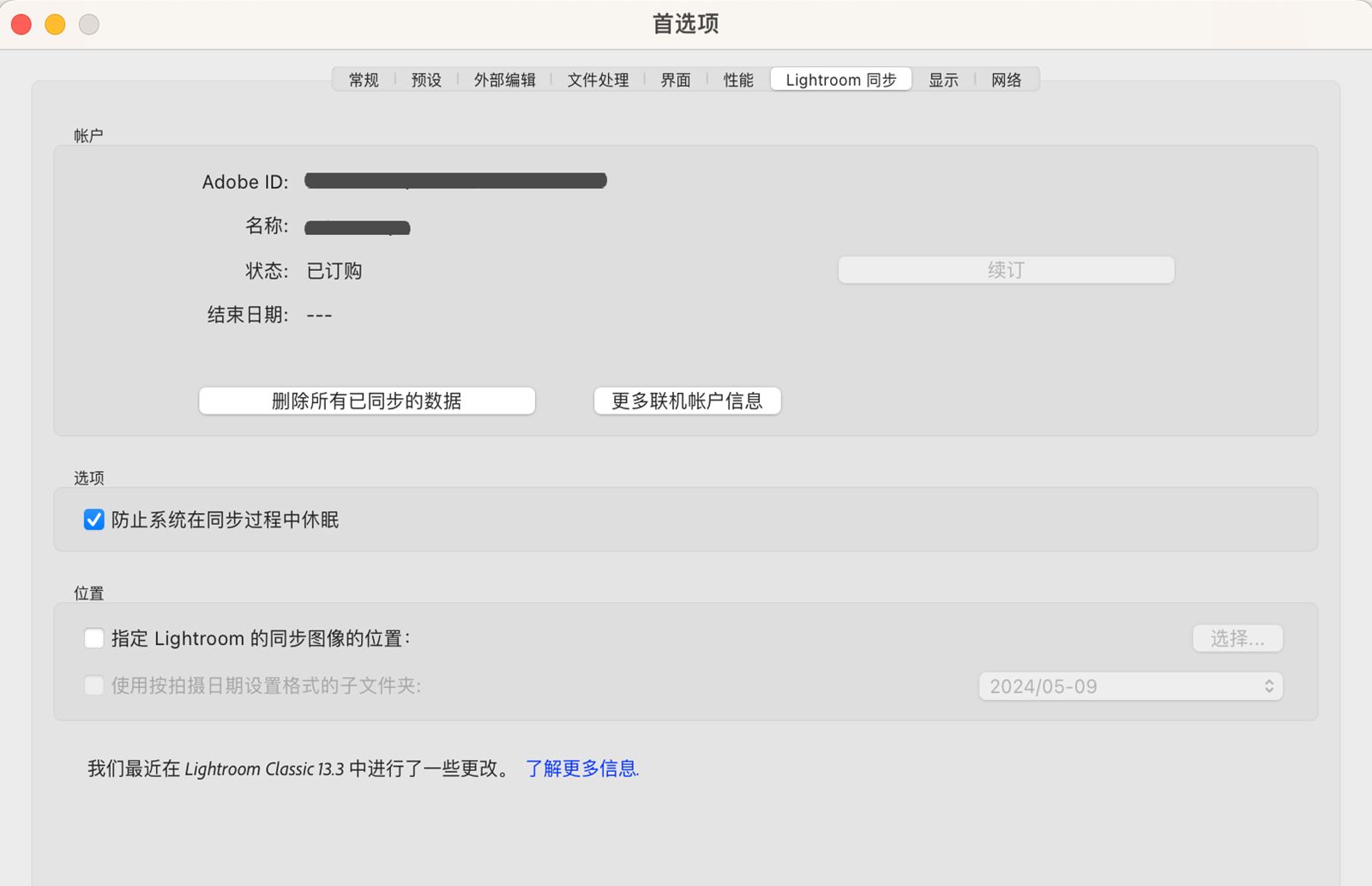Click the redacted Adobe ID field
1372x886 pixels.
click(454, 181)
